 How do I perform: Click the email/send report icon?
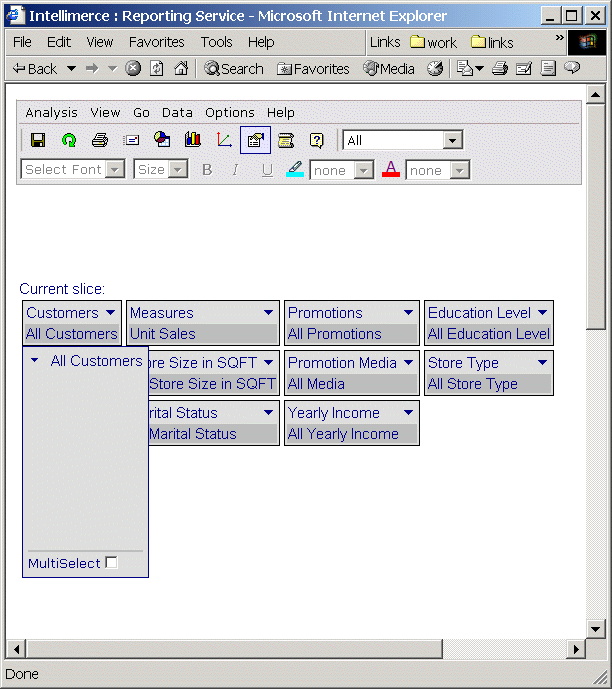[131, 140]
